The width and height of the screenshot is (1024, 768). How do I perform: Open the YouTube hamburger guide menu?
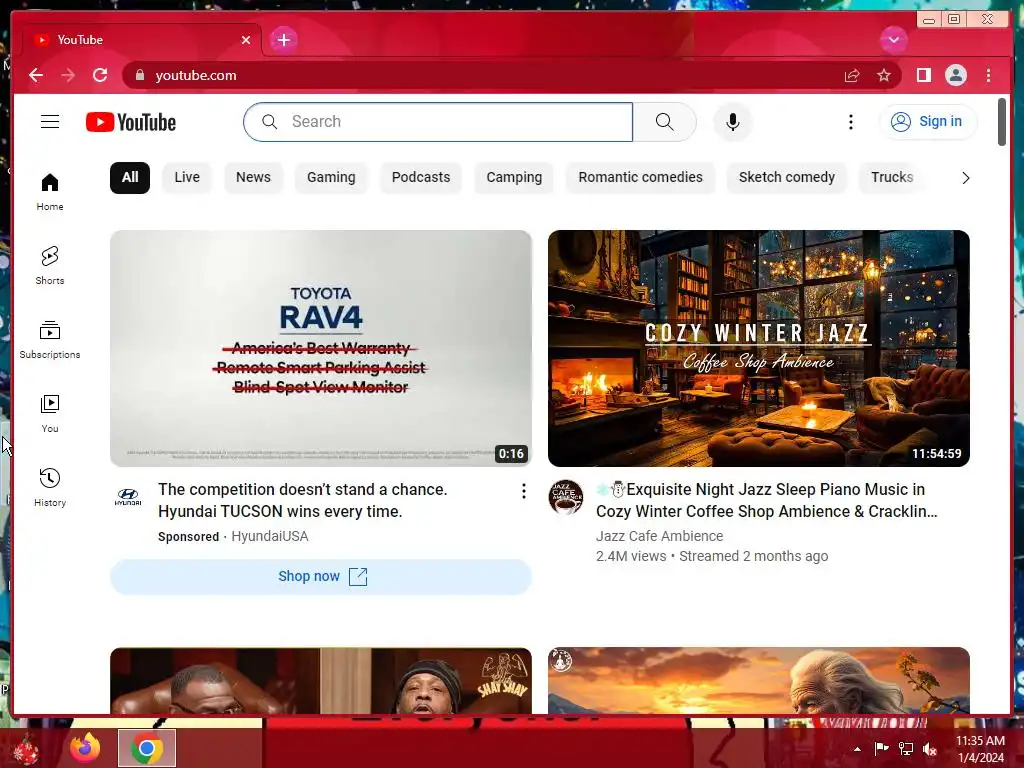click(50, 121)
